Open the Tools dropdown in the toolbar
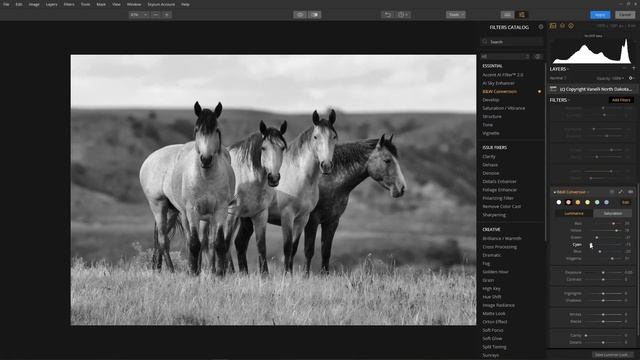This screenshot has height=360, width=640. click(456, 15)
